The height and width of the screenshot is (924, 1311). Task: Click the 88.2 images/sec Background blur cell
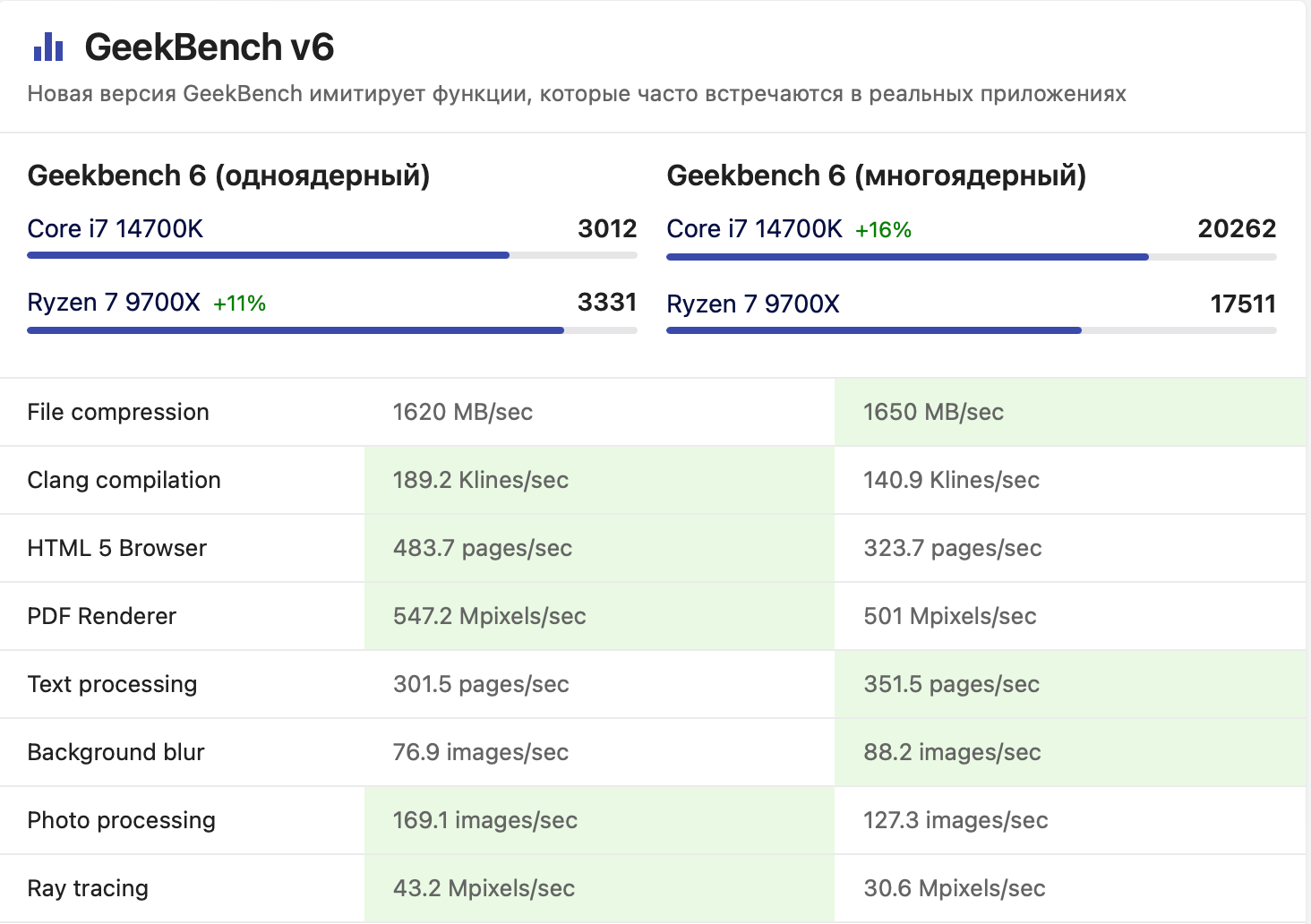point(952,752)
